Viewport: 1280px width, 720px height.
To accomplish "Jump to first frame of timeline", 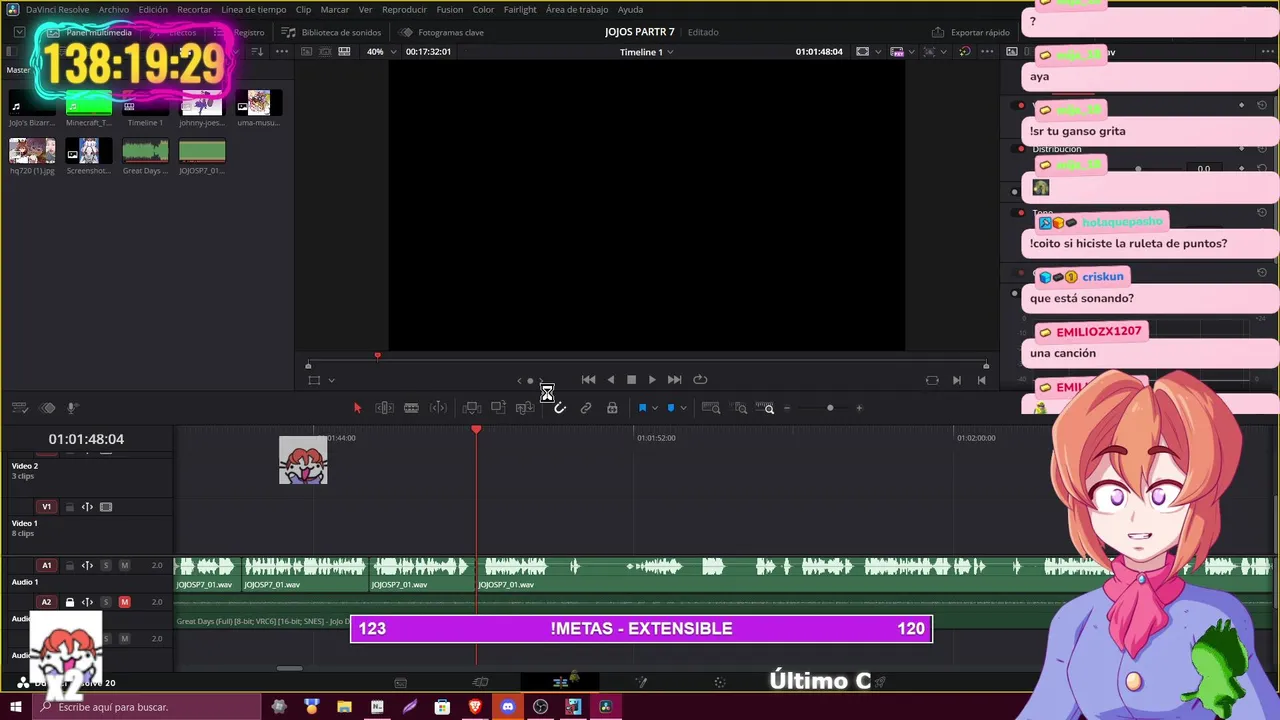I will point(588,380).
